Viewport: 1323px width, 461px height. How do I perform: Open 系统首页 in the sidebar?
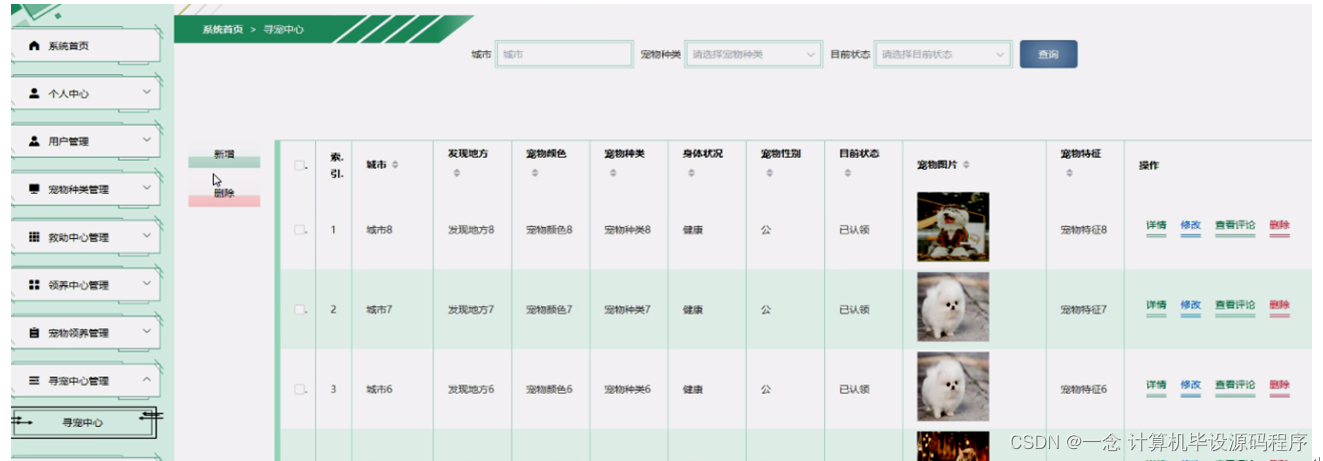[85, 46]
